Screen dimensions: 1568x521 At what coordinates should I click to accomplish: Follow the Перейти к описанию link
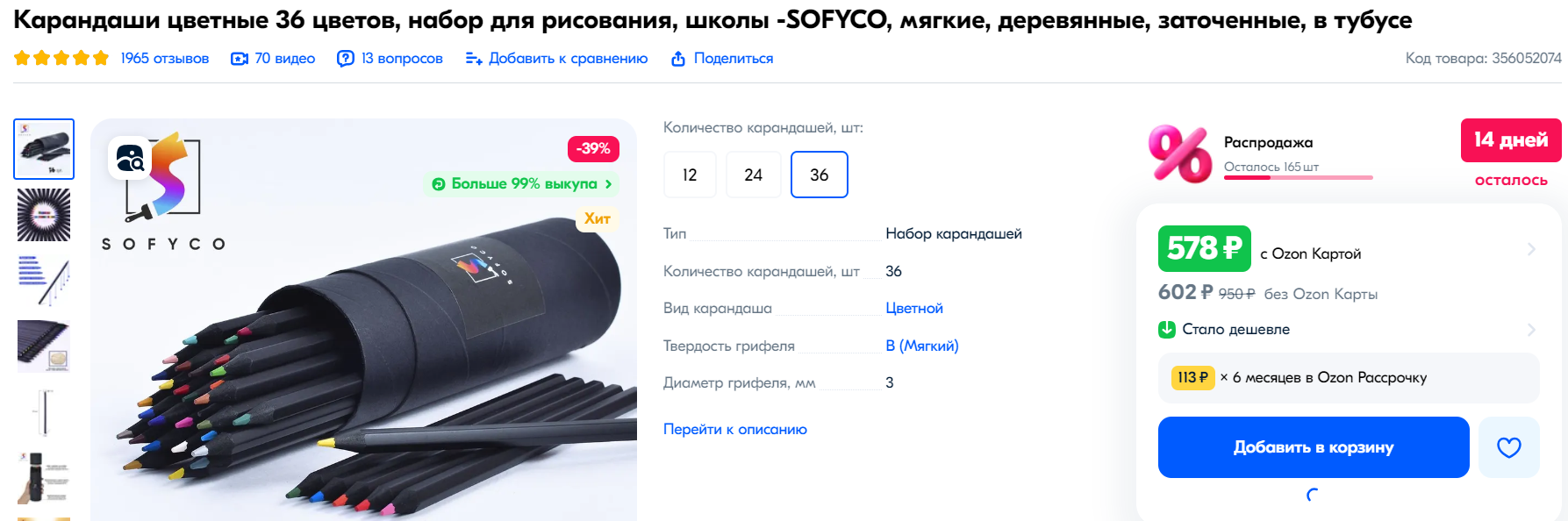735,429
